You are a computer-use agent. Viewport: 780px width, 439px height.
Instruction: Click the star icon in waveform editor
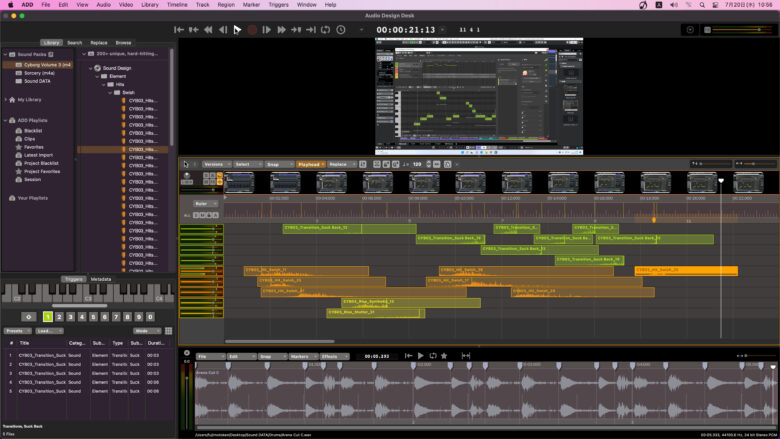coord(444,355)
